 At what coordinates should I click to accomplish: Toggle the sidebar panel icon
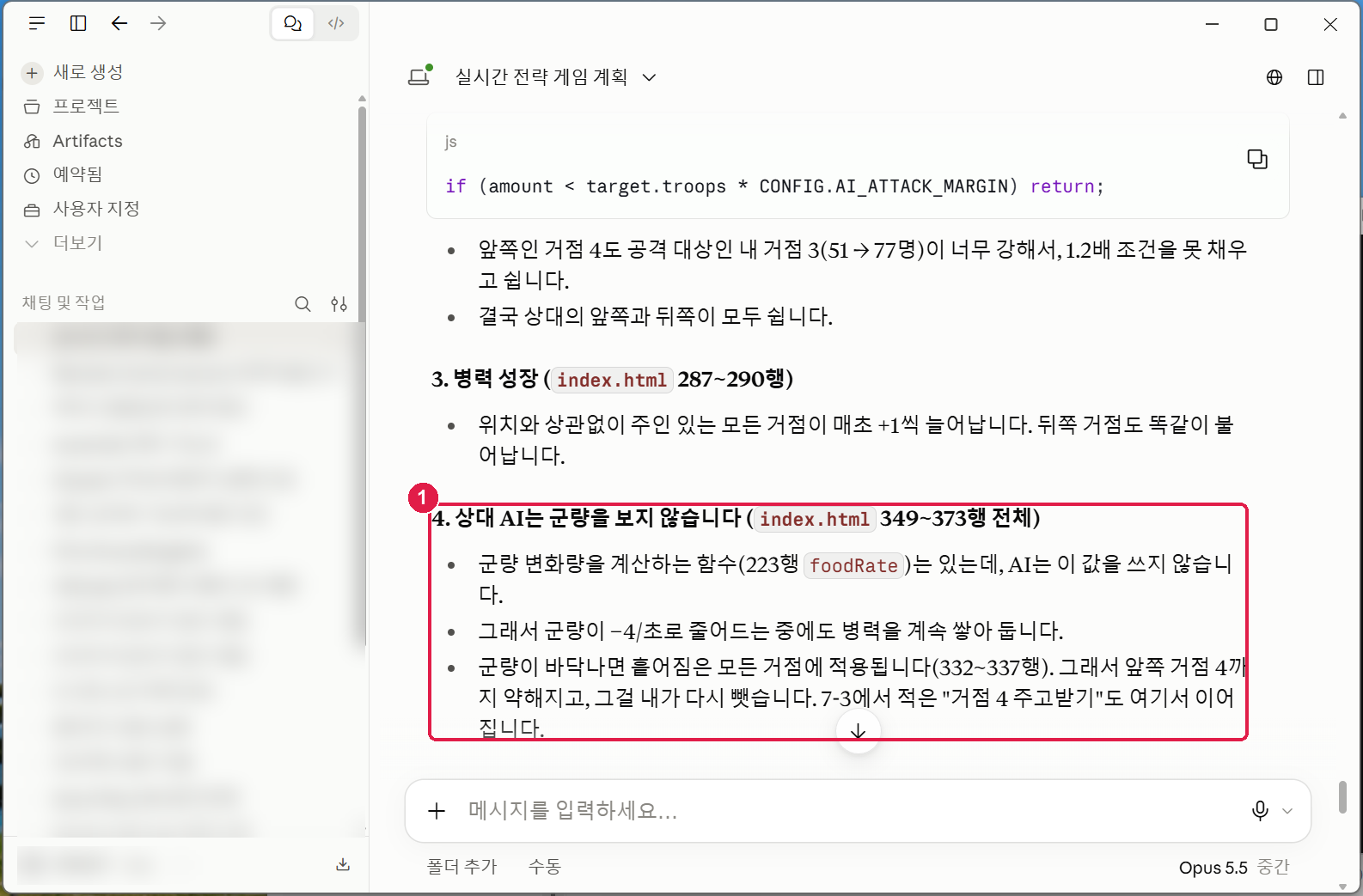(x=78, y=23)
